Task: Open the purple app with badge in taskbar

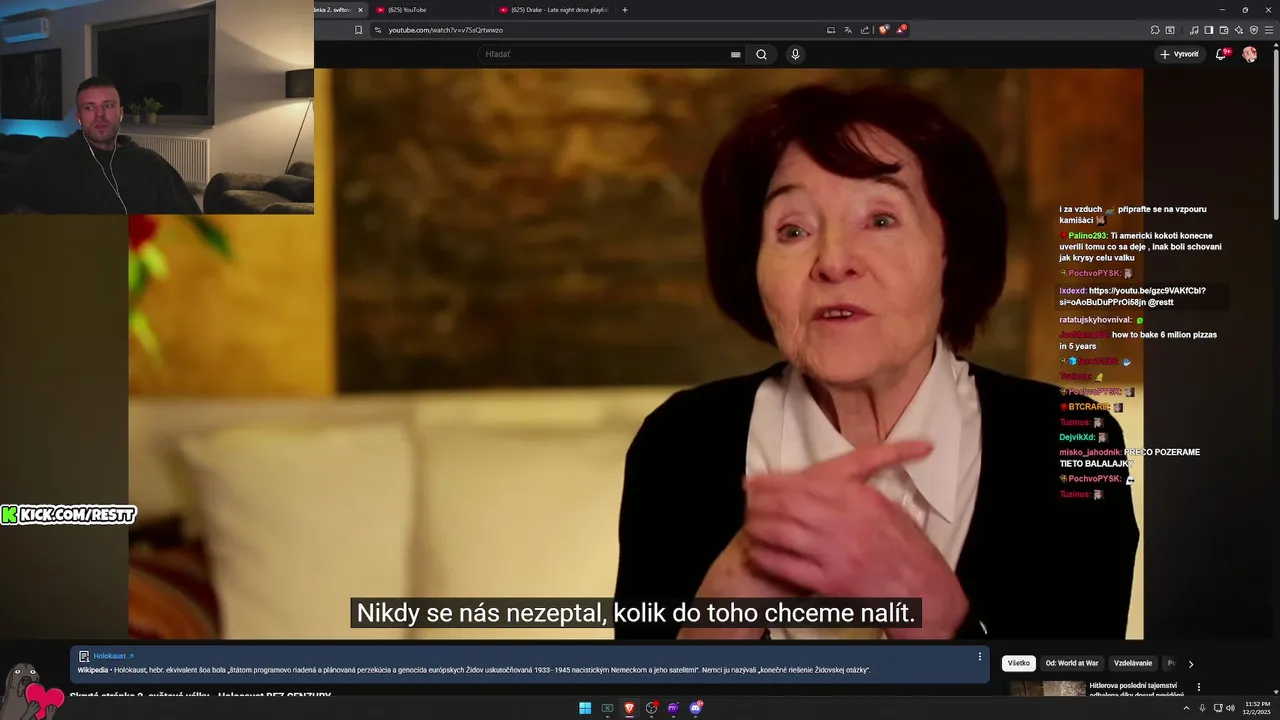Action: click(x=696, y=708)
